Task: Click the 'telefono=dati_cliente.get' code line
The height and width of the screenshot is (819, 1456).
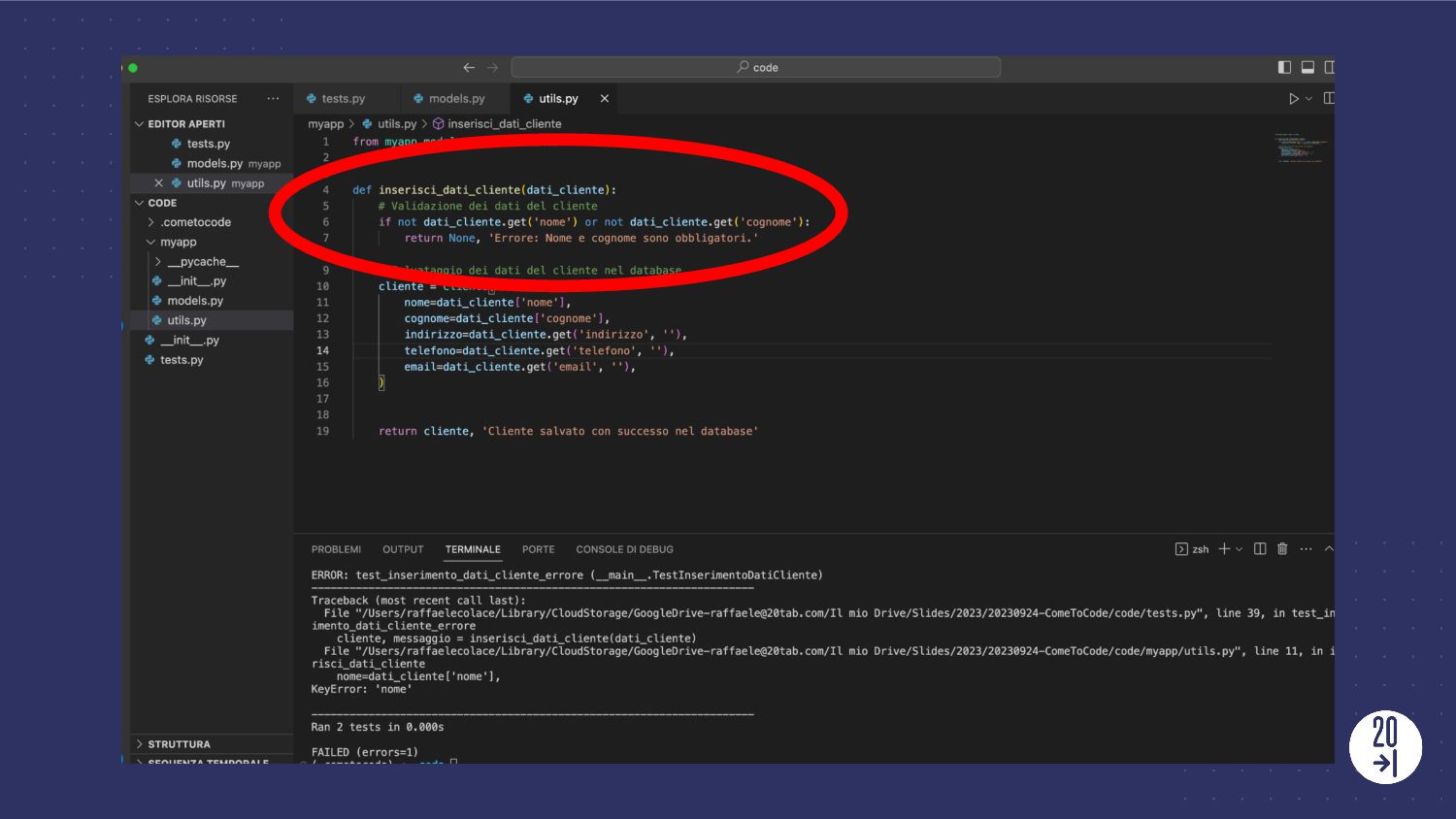Action: pyautogui.click(x=539, y=351)
